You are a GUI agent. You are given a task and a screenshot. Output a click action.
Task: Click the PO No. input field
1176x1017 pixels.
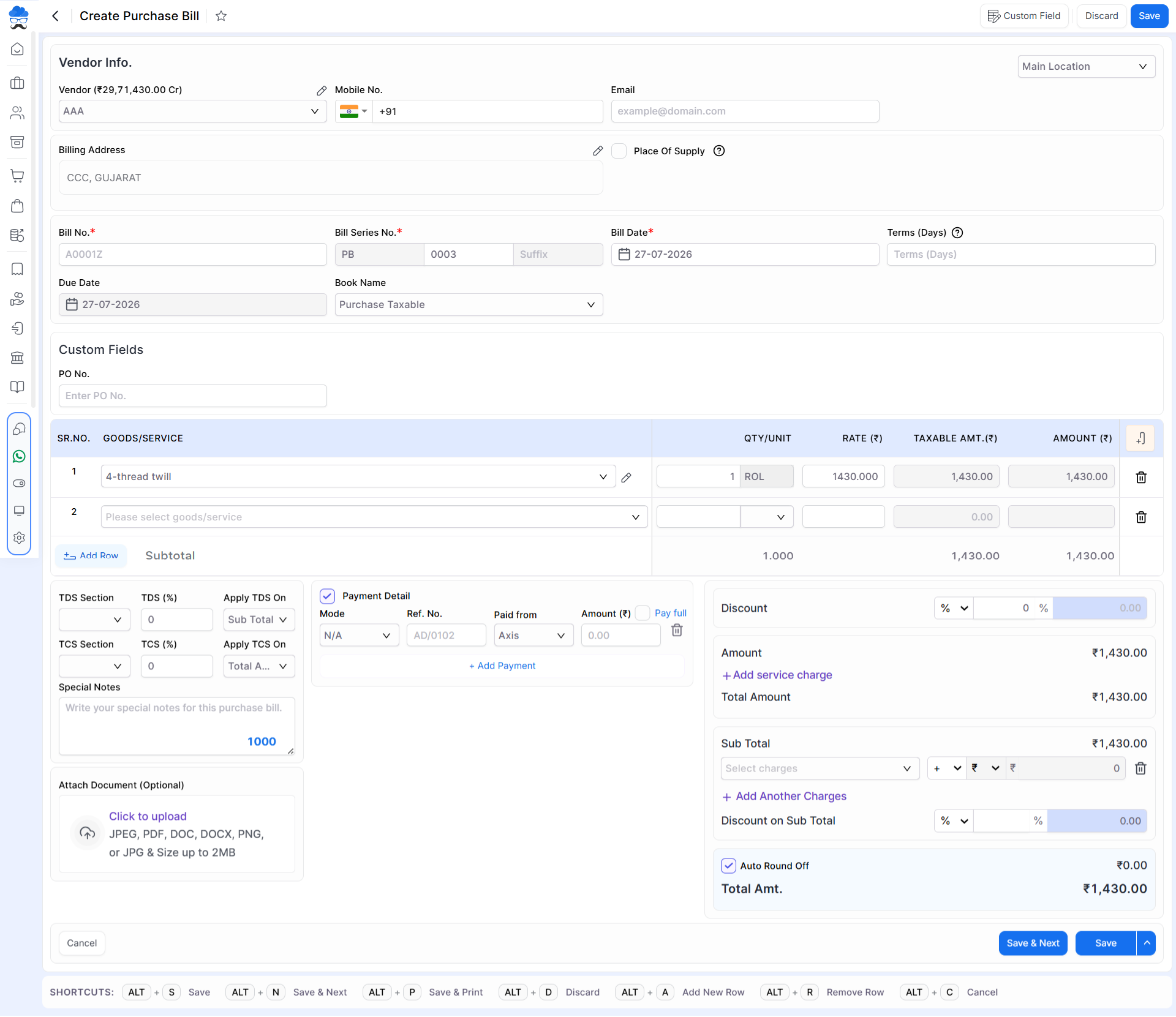tap(192, 396)
